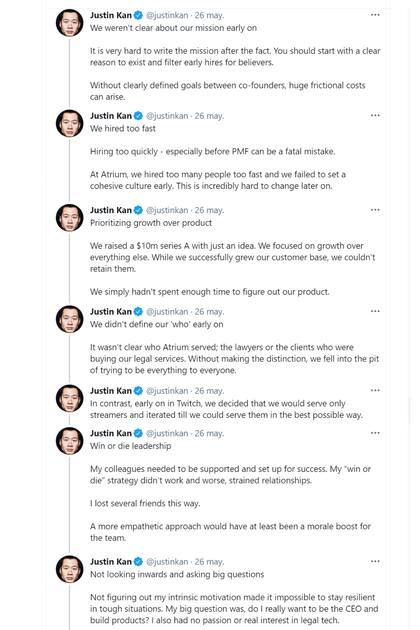
Task: Open @justinkan handle on 'We hired too fast' tweet
Action: pyautogui.click(x=167, y=116)
